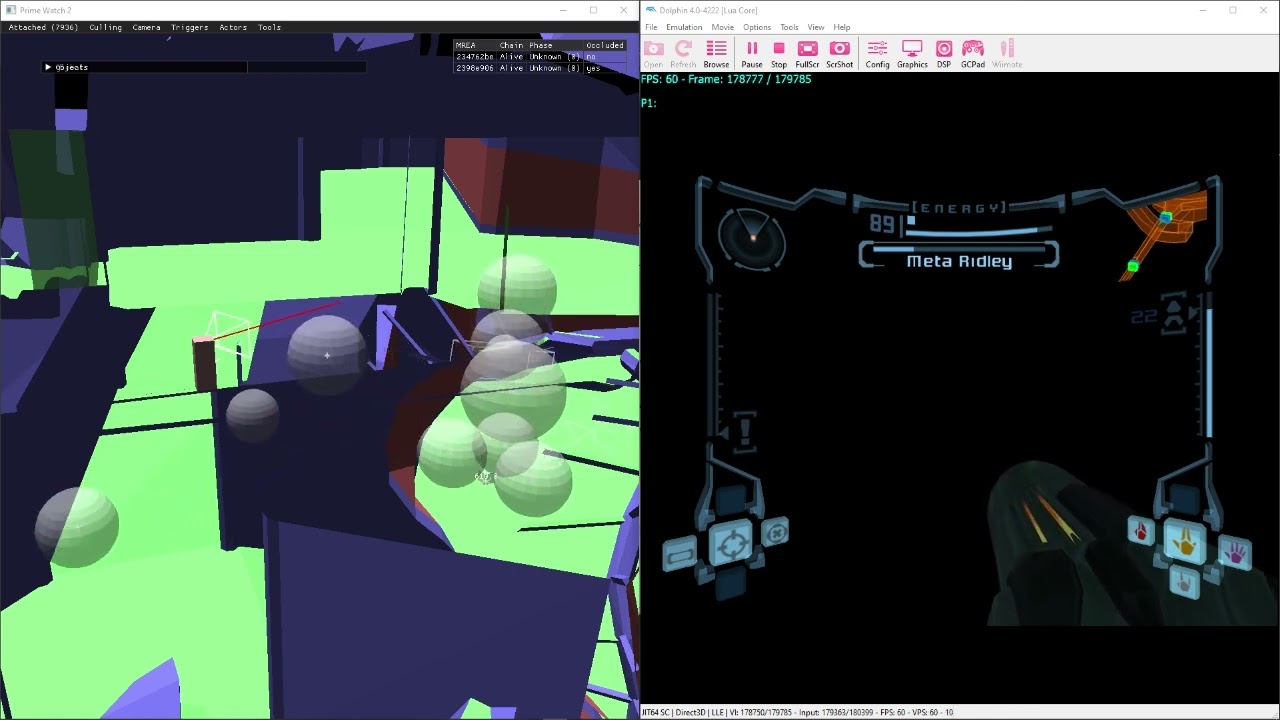
Task: Open the Culling menu in Prime Watch
Action: [105, 27]
